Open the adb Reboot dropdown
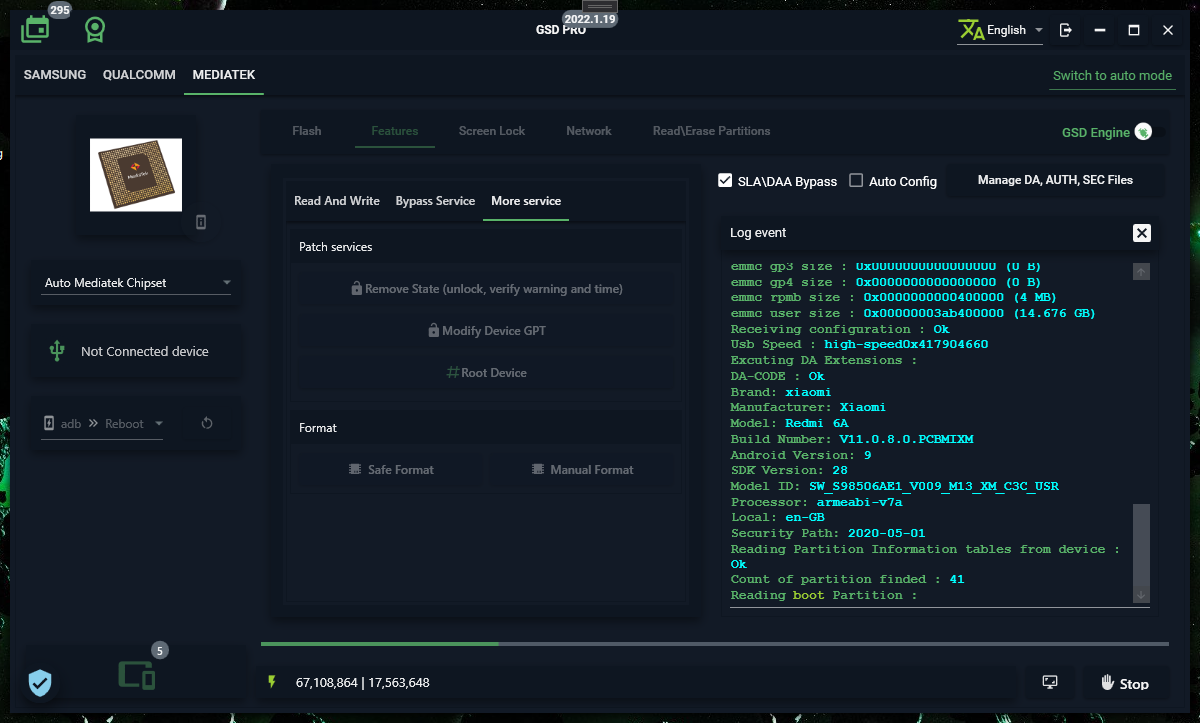This screenshot has width=1200, height=723. click(x=103, y=424)
